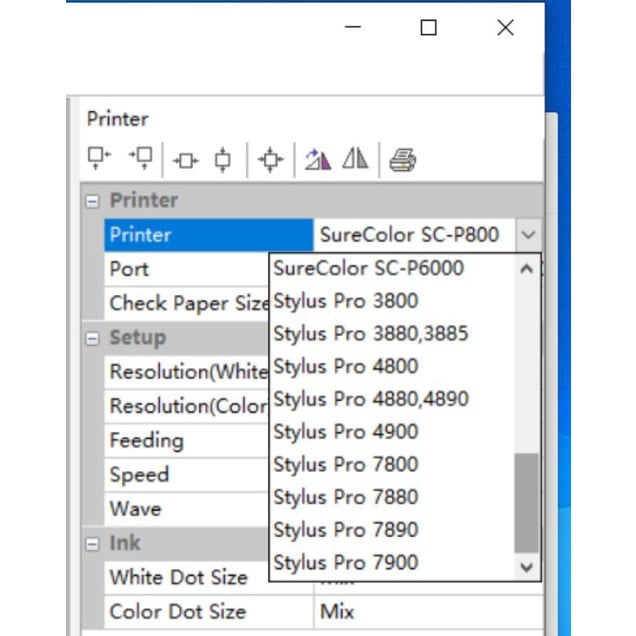The image size is (636, 636).
Task: Click the printer list scroll down arrow
Action: 527,567
